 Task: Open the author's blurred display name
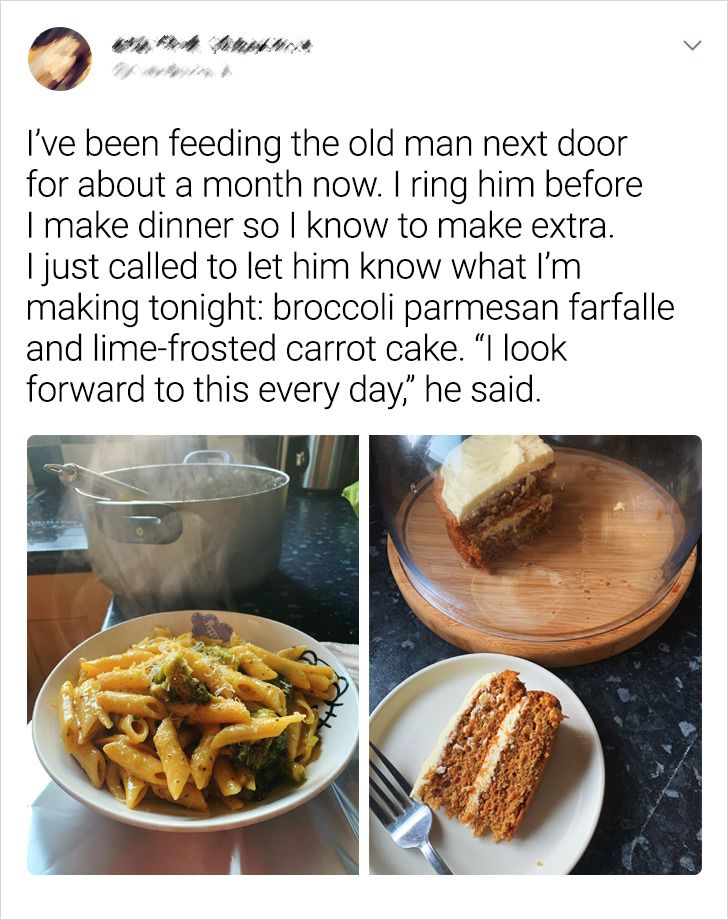211,45
